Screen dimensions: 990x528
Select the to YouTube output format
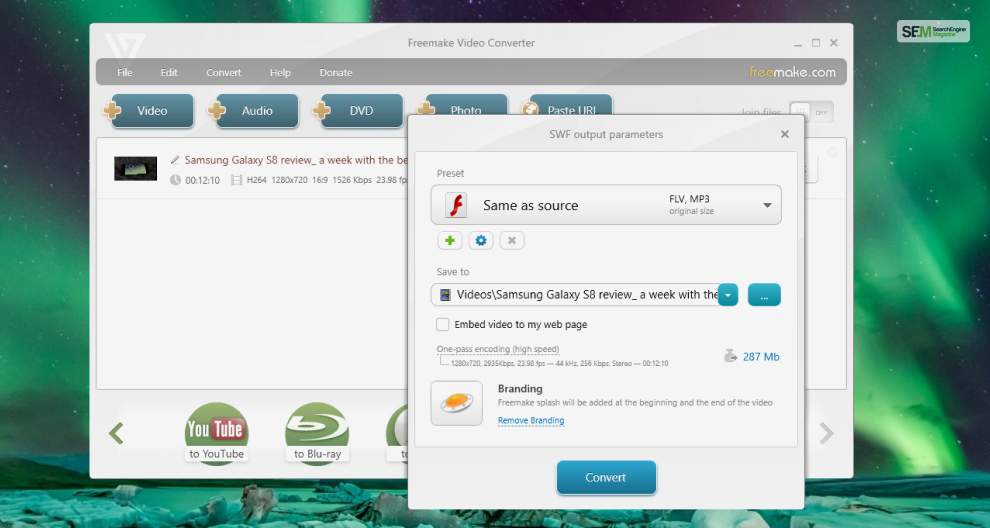pos(216,434)
